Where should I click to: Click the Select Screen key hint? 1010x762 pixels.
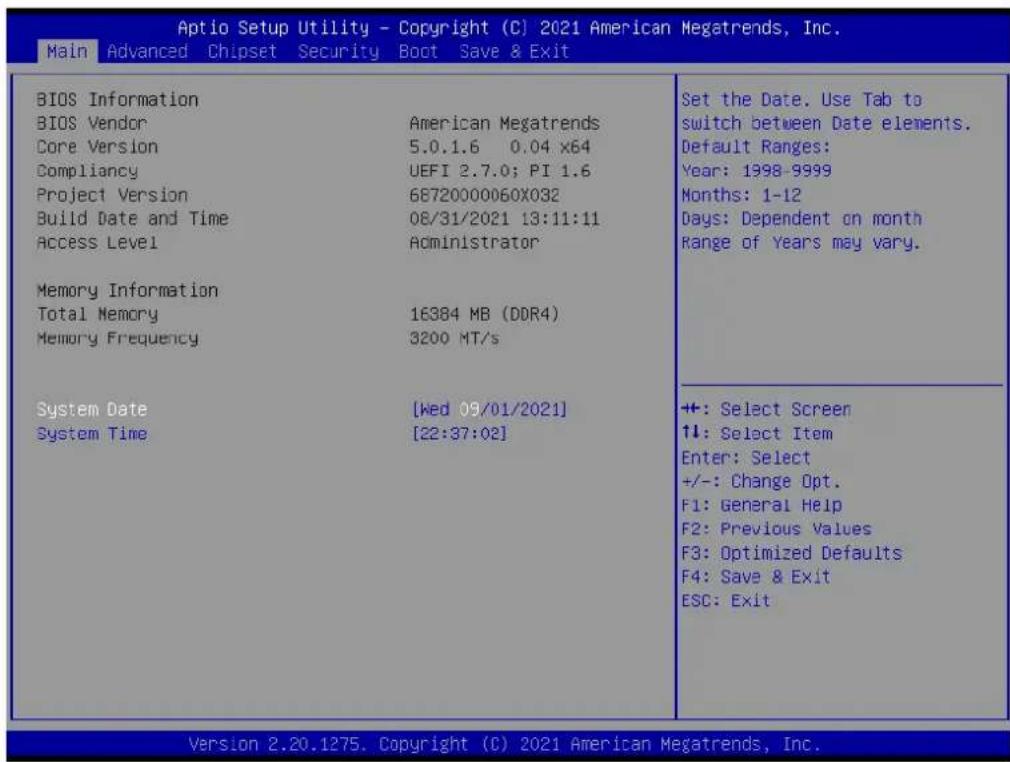click(766, 409)
